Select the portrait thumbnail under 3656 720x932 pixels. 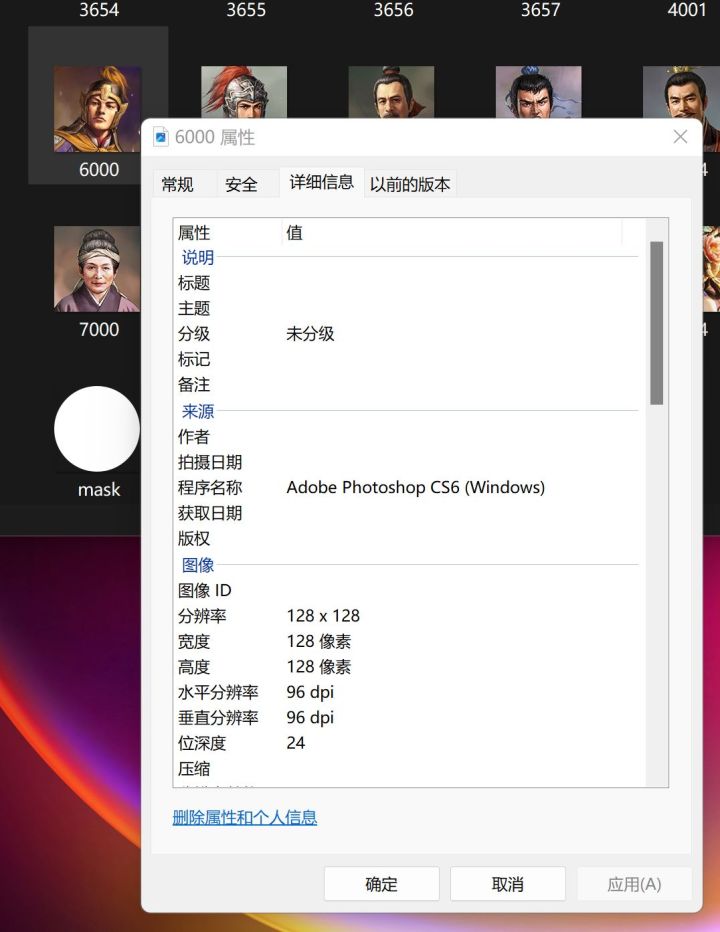pyautogui.click(x=391, y=92)
